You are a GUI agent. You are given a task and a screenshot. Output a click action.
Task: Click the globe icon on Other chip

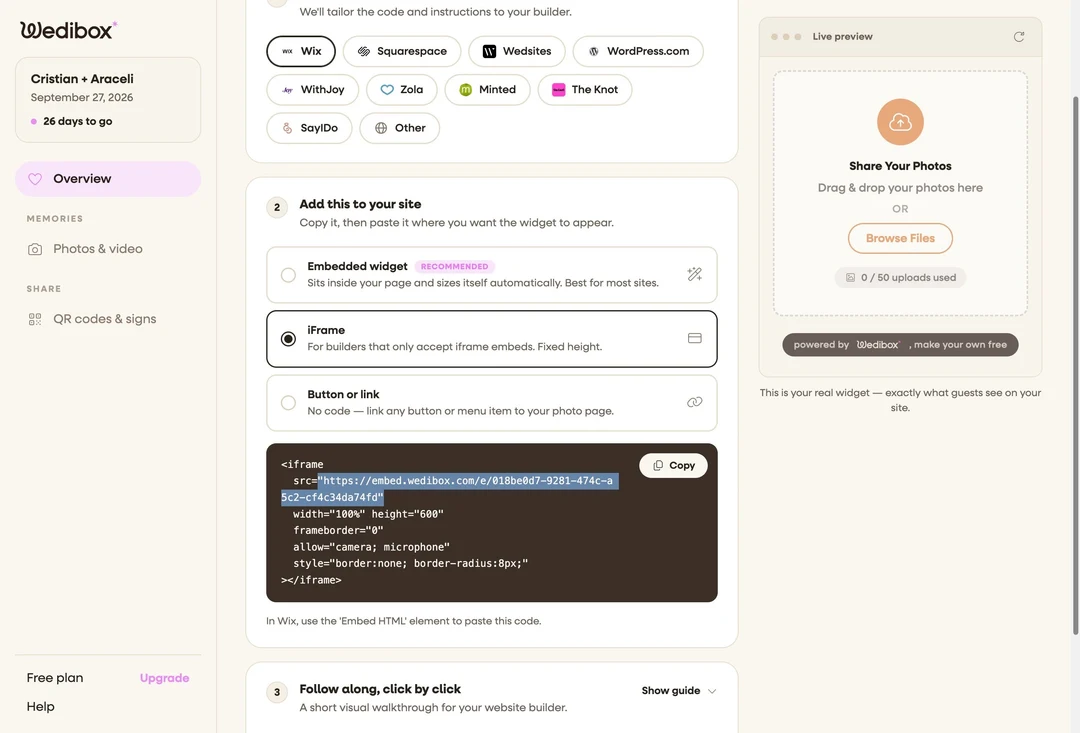pyautogui.click(x=381, y=128)
